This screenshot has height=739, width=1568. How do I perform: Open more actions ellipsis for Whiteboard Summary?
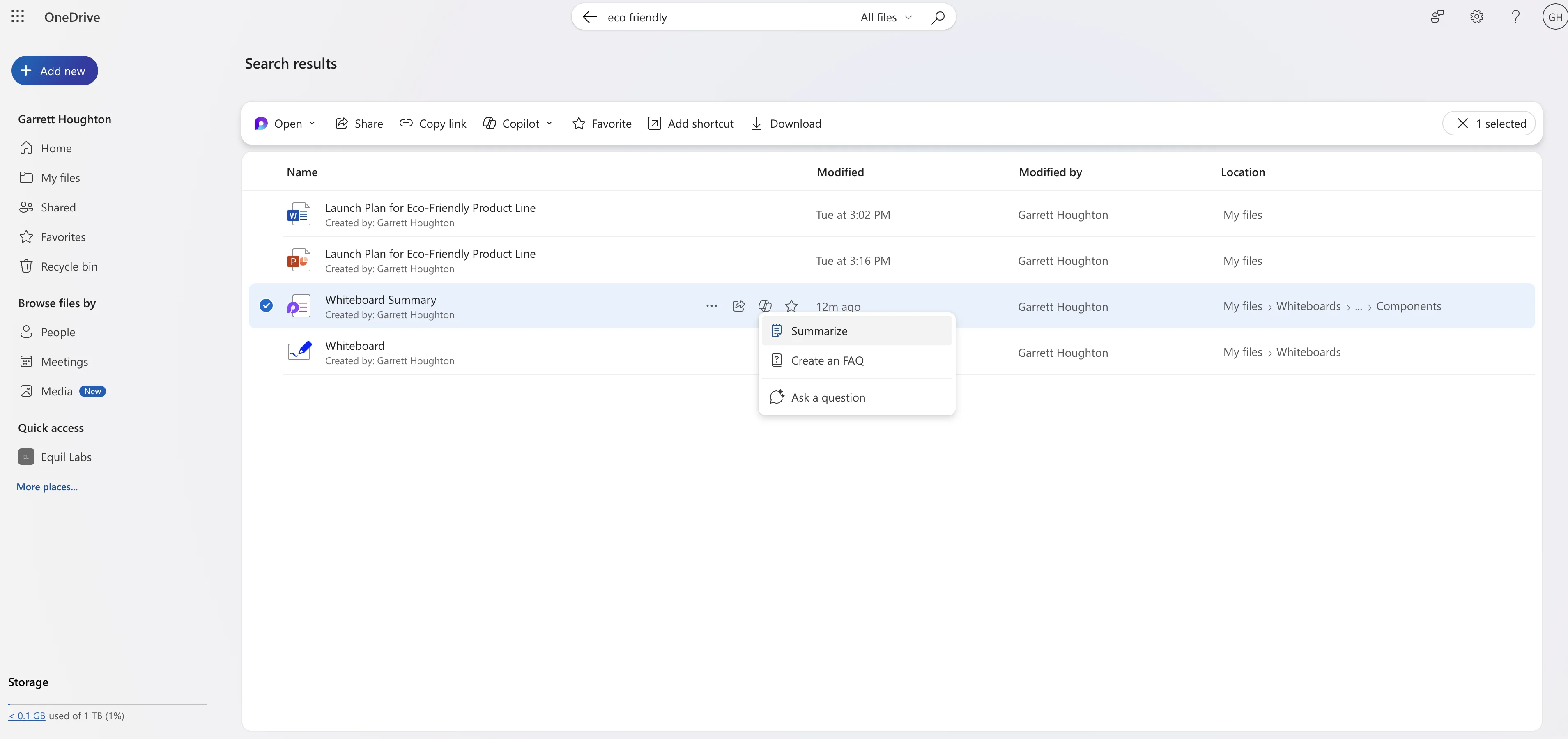pyautogui.click(x=711, y=306)
